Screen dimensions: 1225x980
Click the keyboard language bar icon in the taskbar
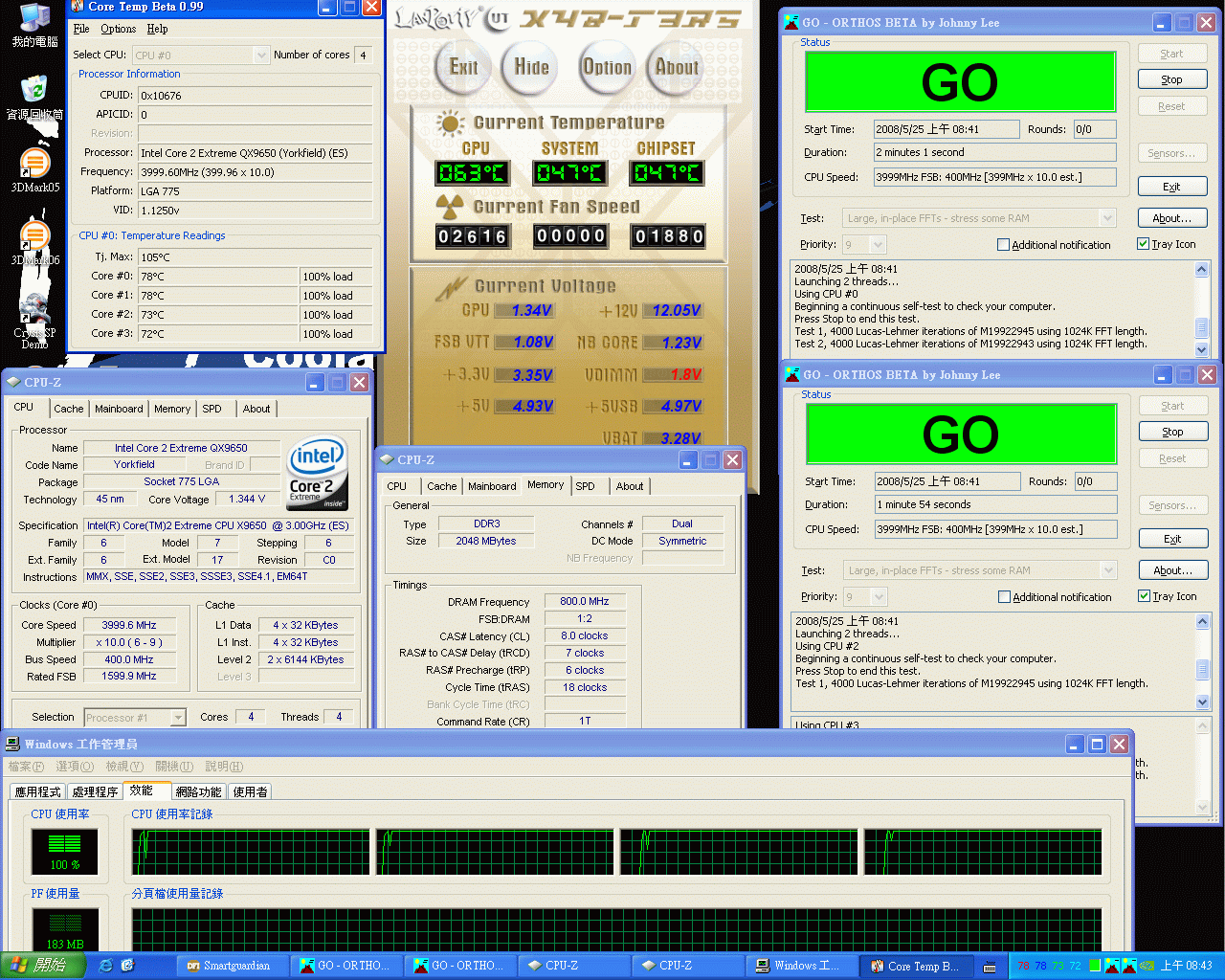990,966
